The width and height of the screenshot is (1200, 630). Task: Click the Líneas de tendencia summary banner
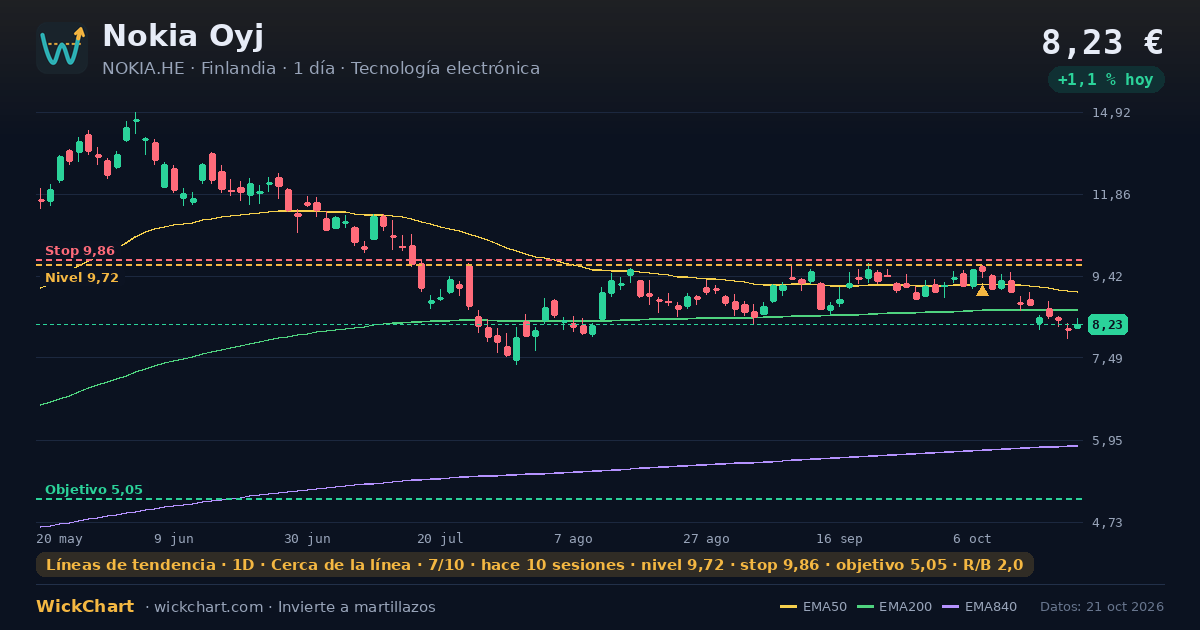pyautogui.click(x=535, y=565)
